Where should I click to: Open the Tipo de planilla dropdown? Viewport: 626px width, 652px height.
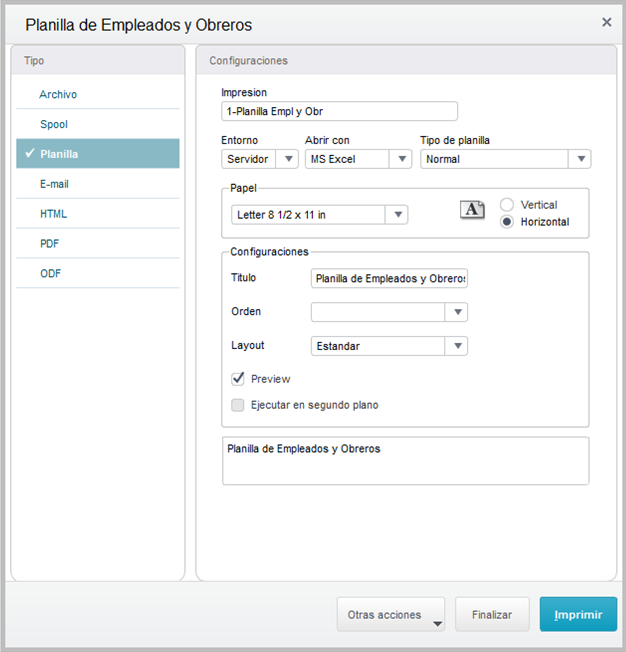tap(580, 159)
